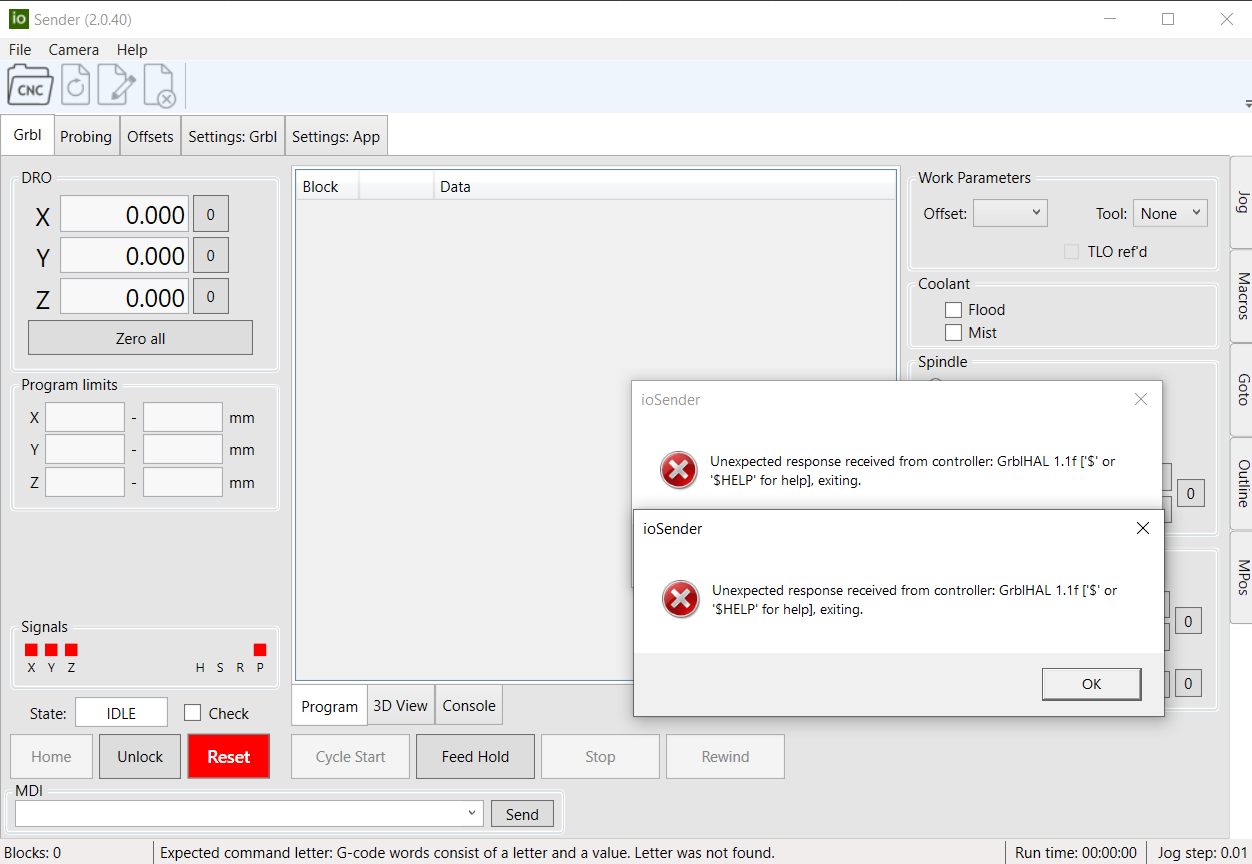Click the Z DRO position field
Screen dimensions: 1252x864
[124, 297]
